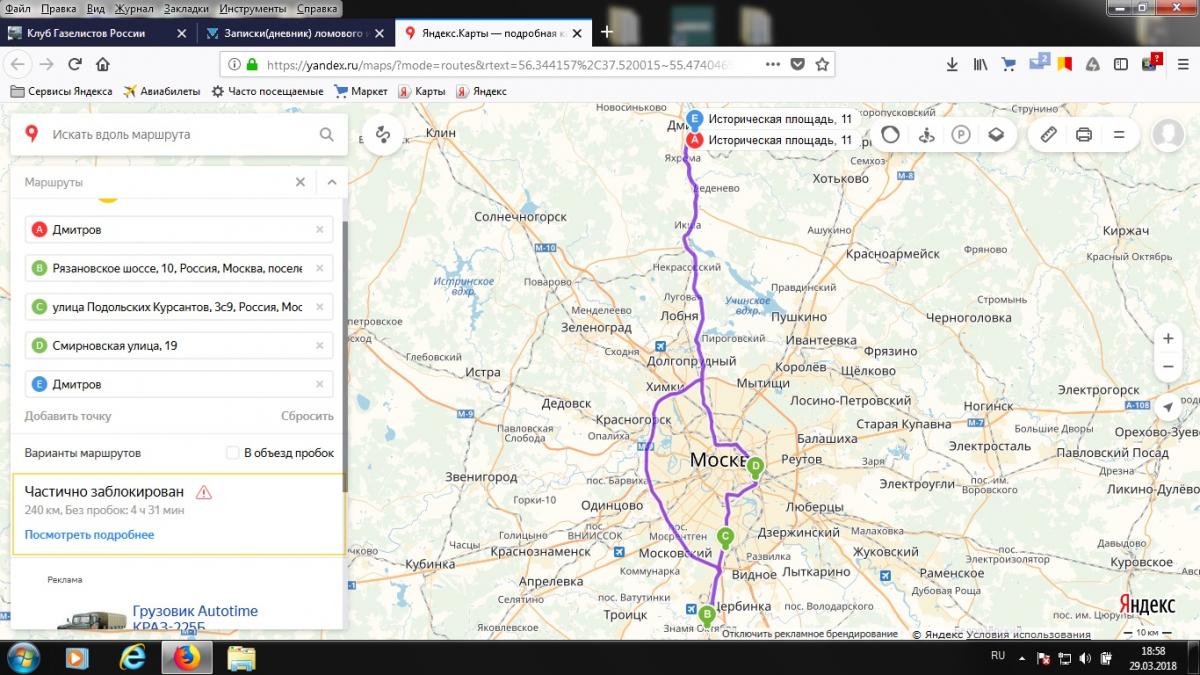
Task: Close the Клуб Газелистов России tab
Action: coord(181,33)
